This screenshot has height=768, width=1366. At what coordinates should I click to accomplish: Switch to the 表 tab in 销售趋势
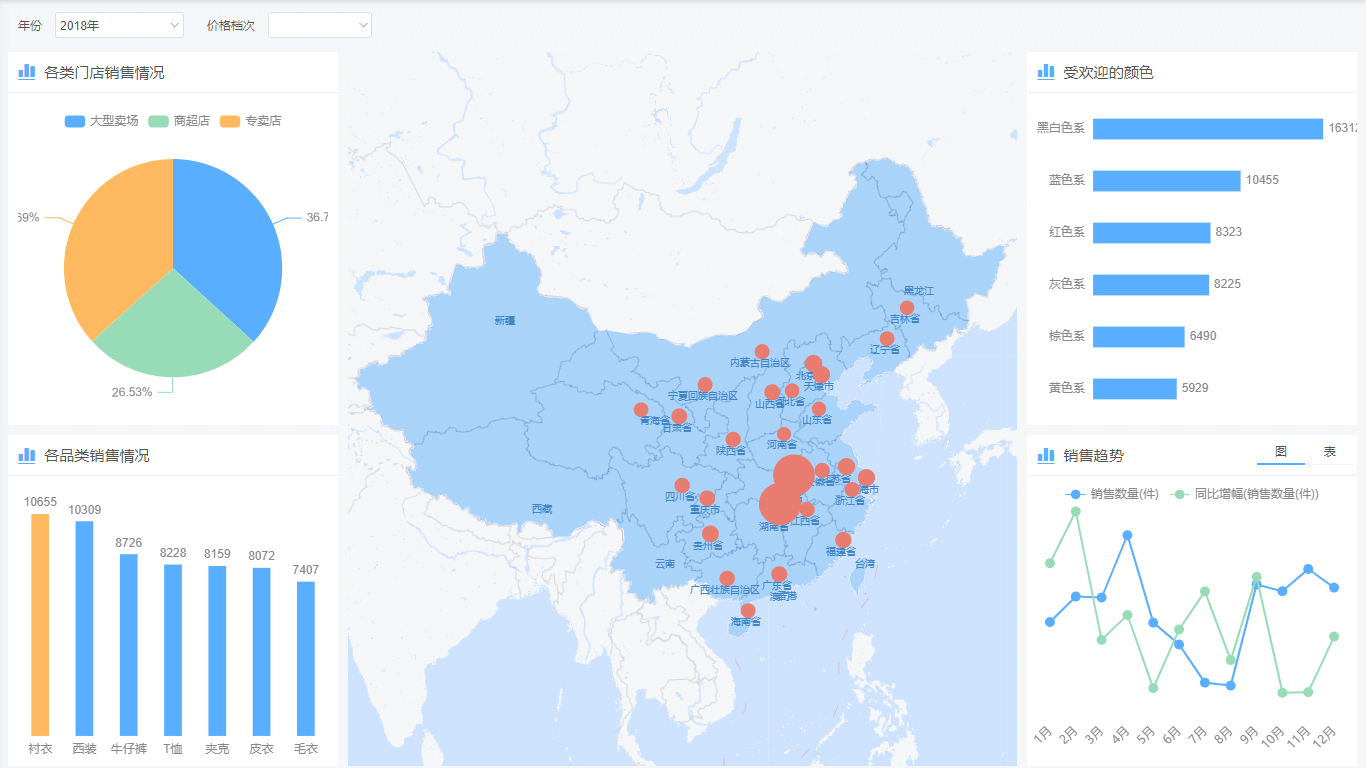pos(1328,452)
